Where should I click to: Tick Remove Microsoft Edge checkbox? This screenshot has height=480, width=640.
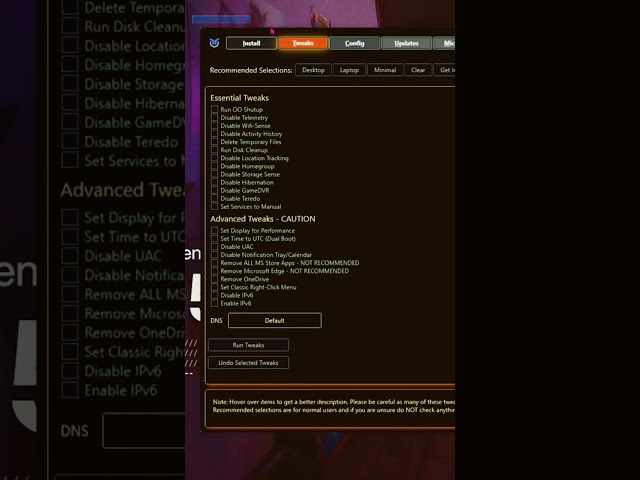pos(214,271)
